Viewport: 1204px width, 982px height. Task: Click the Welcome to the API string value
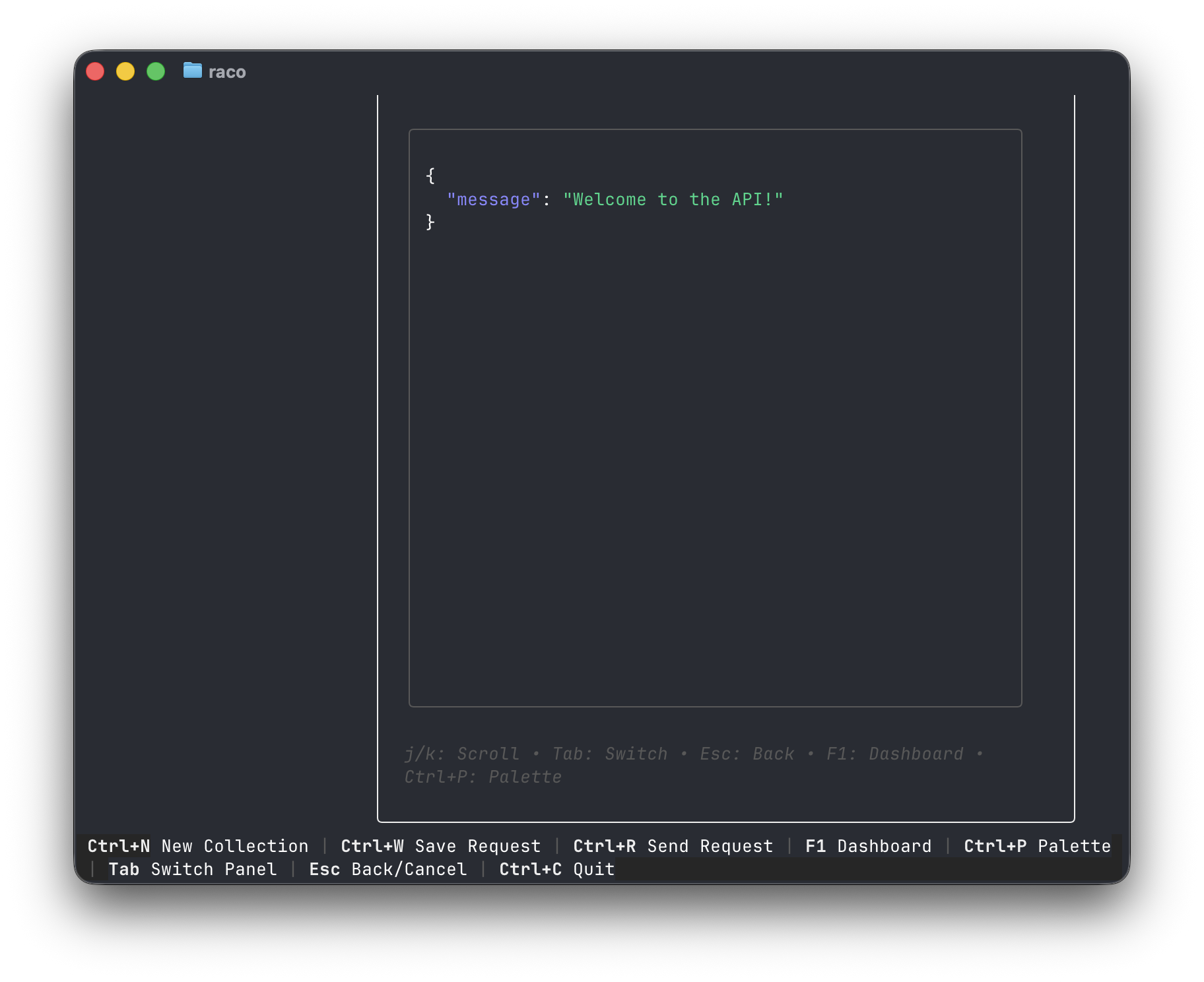point(673,199)
